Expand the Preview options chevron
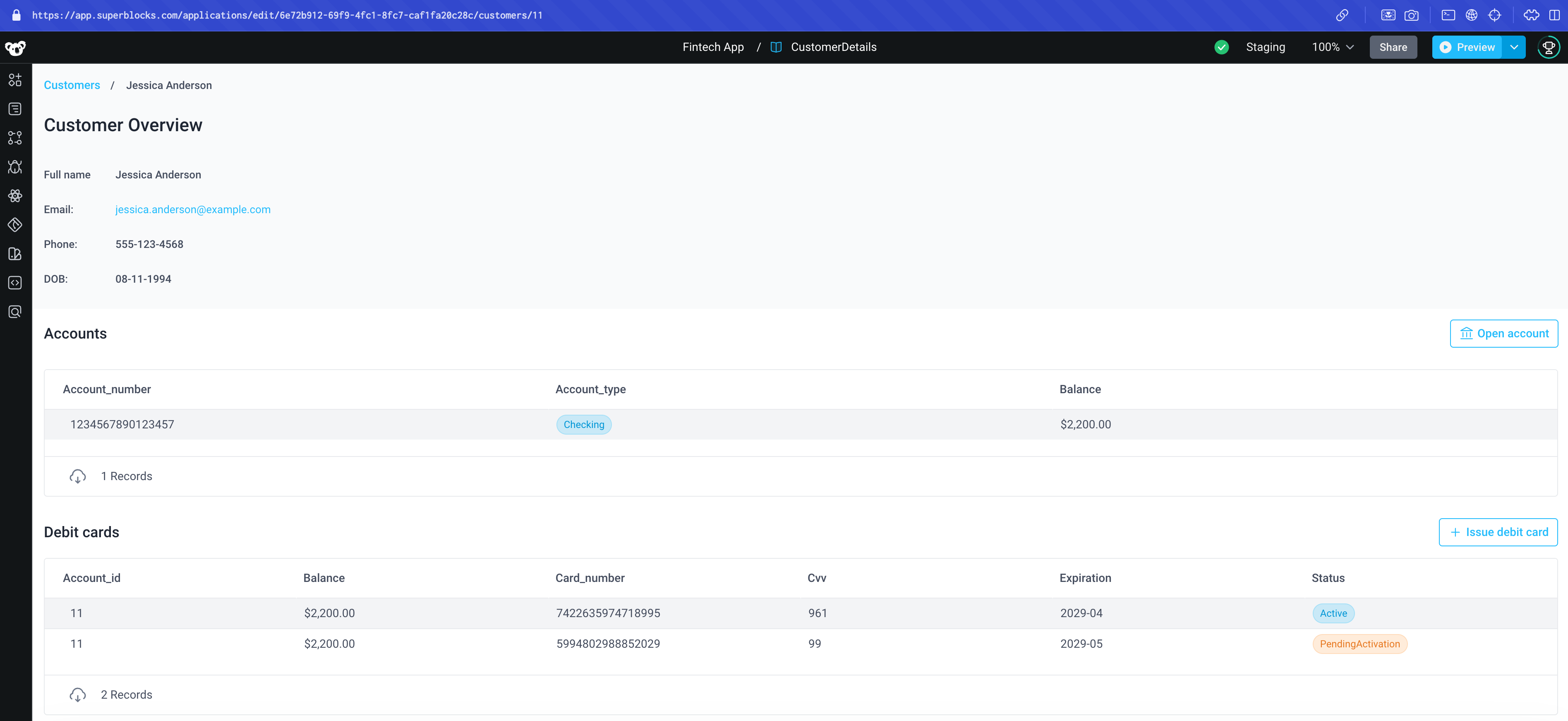This screenshot has width=1568, height=721. pos(1514,47)
